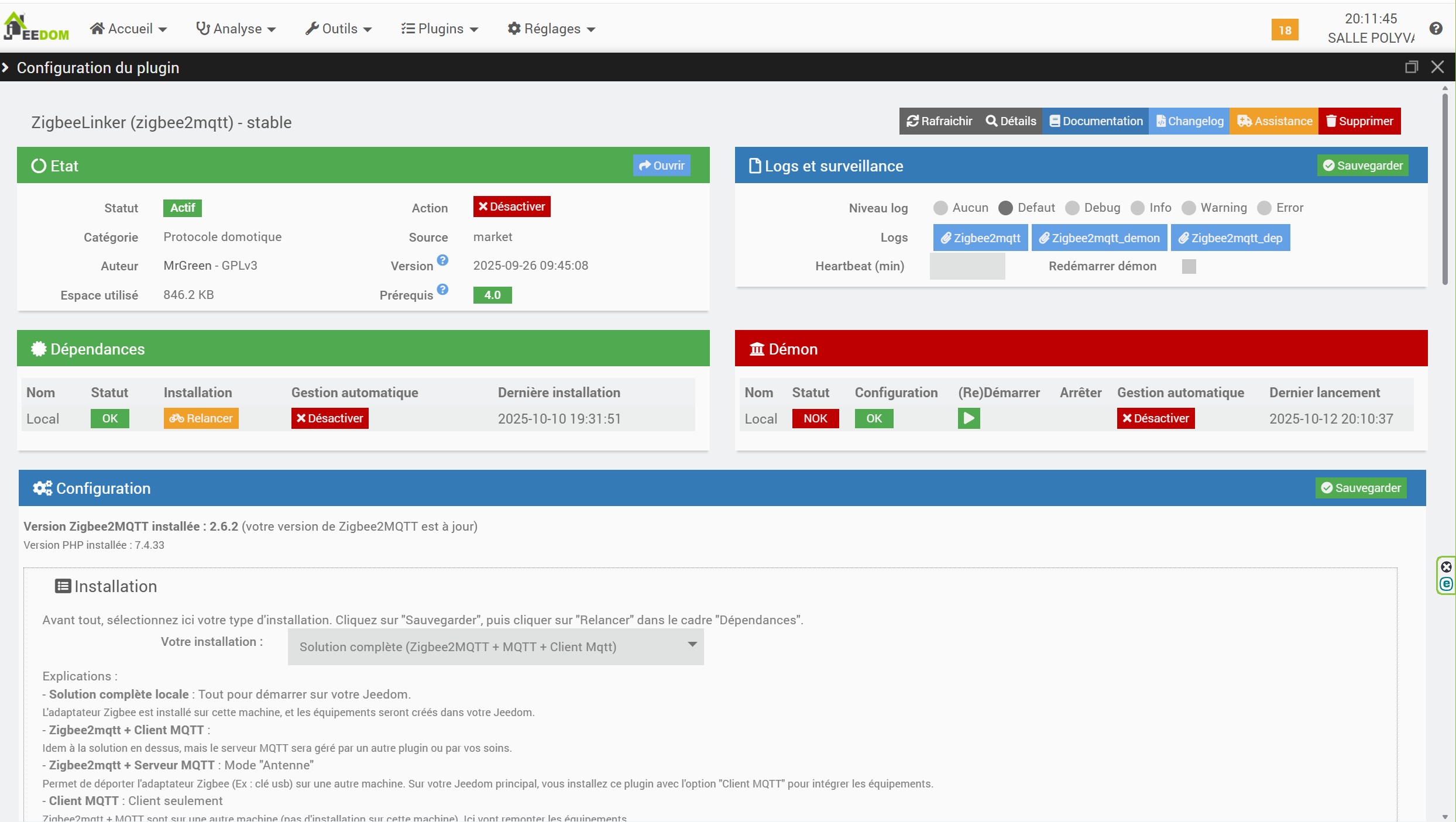Select the Debug log level radio
The height and width of the screenshot is (822, 1456).
coord(1072,208)
